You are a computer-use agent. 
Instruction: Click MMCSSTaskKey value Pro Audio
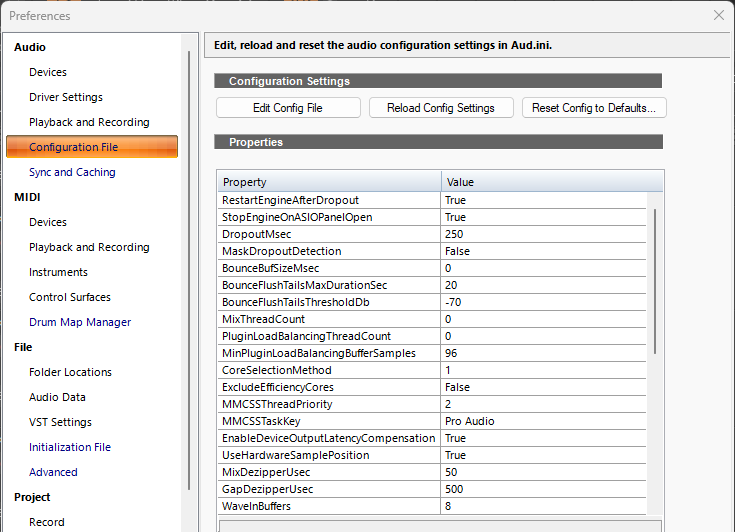[x=544, y=421]
